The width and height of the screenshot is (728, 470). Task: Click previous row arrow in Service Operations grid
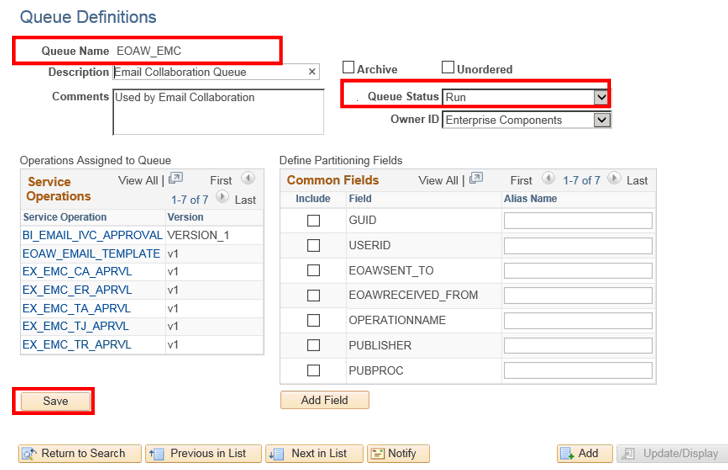[248, 179]
